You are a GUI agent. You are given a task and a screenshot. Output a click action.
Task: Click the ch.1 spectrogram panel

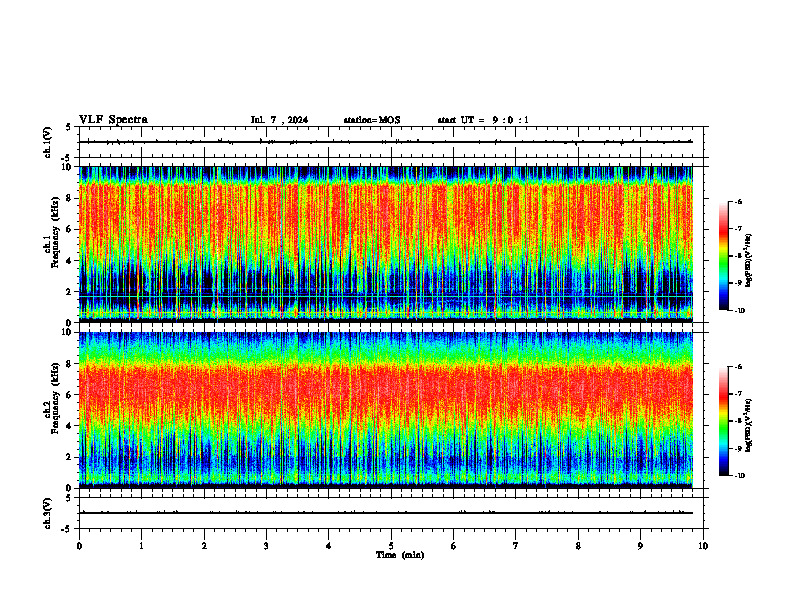point(386,244)
